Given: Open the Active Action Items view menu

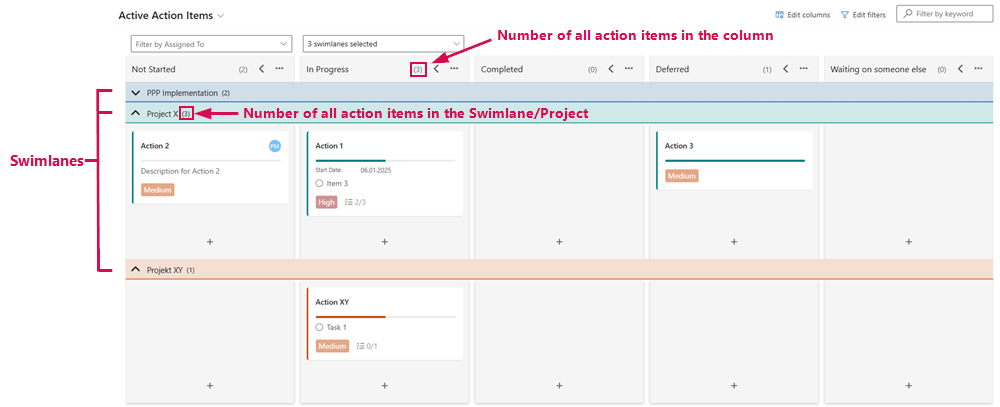Looking at the screenshot, I should click(x=220, y=16).
